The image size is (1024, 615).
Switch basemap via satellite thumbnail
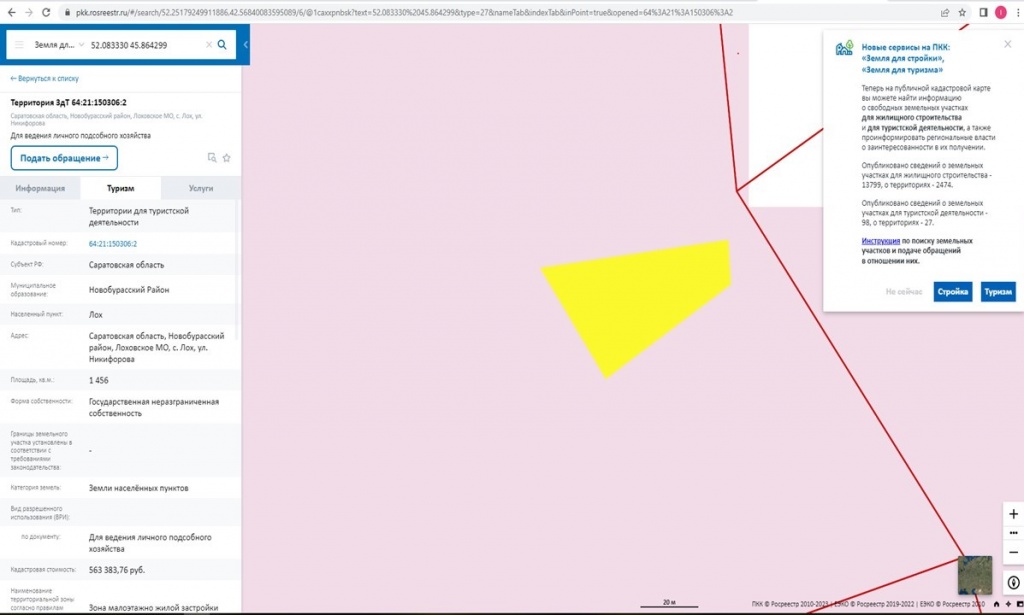(974, 575)
